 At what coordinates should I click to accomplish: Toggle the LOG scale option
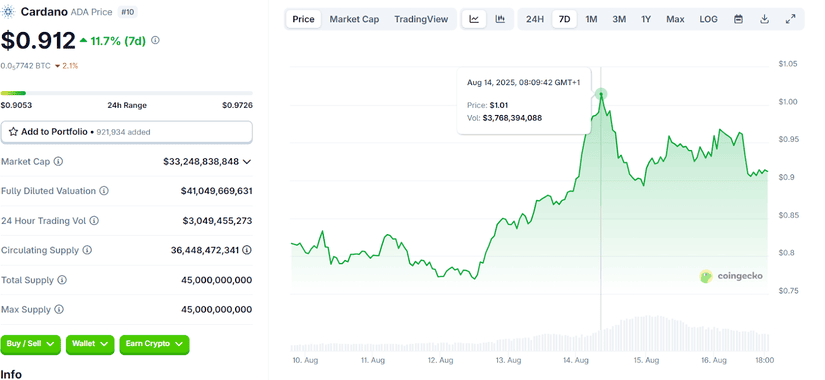point(708,19)
